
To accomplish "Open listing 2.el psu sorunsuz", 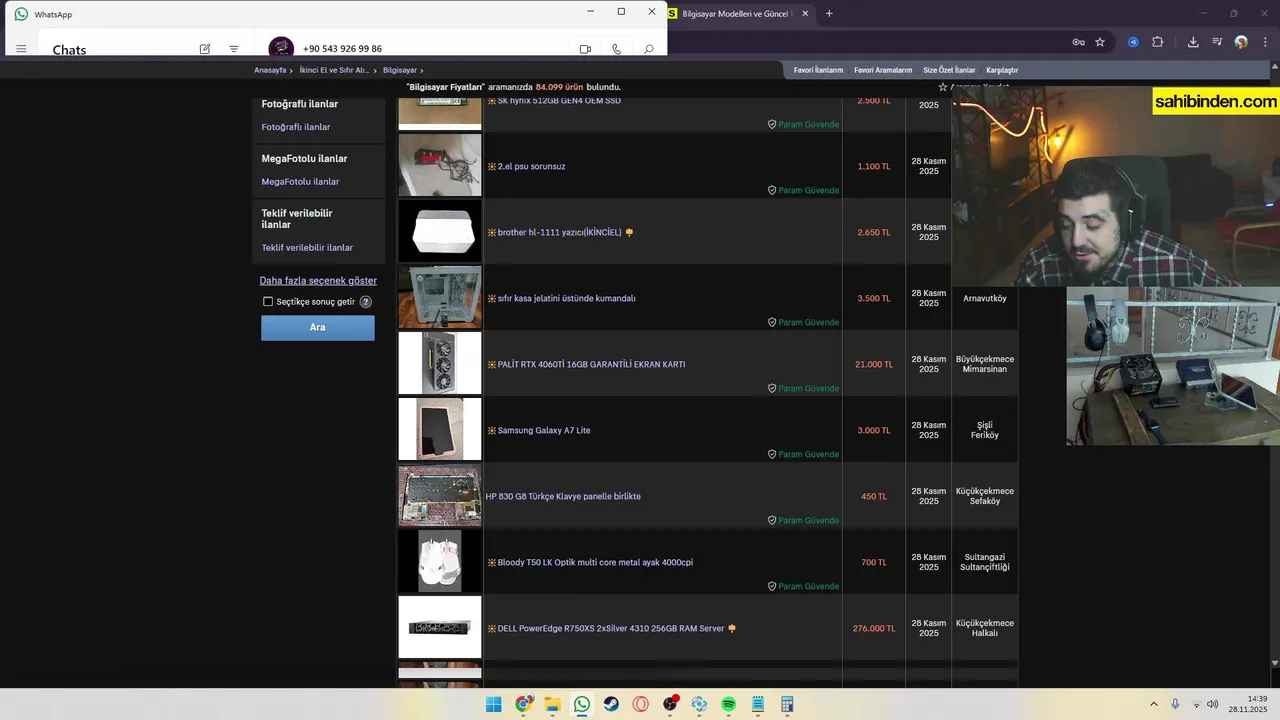I will pyautogui.click(x=531, y=166).
